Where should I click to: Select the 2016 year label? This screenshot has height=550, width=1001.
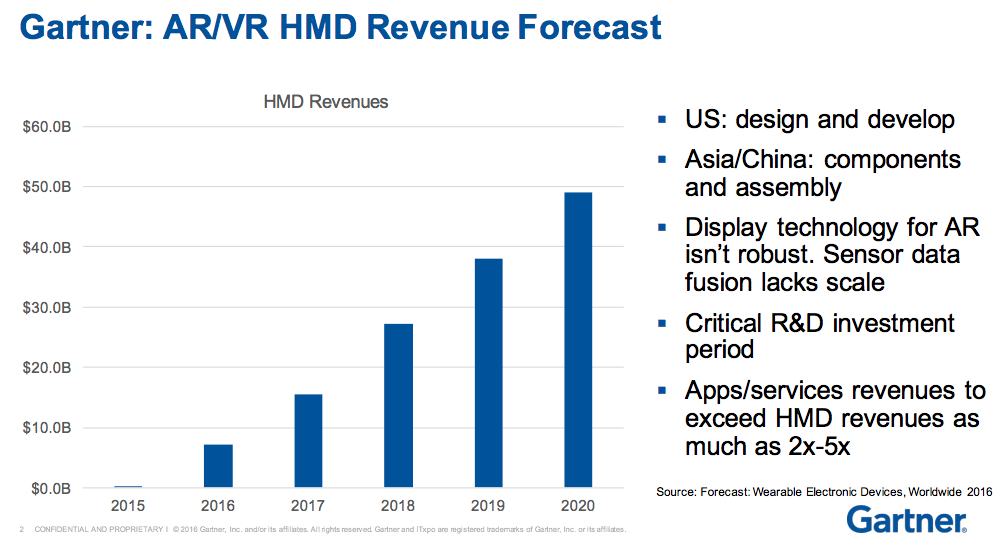(218, 506)
